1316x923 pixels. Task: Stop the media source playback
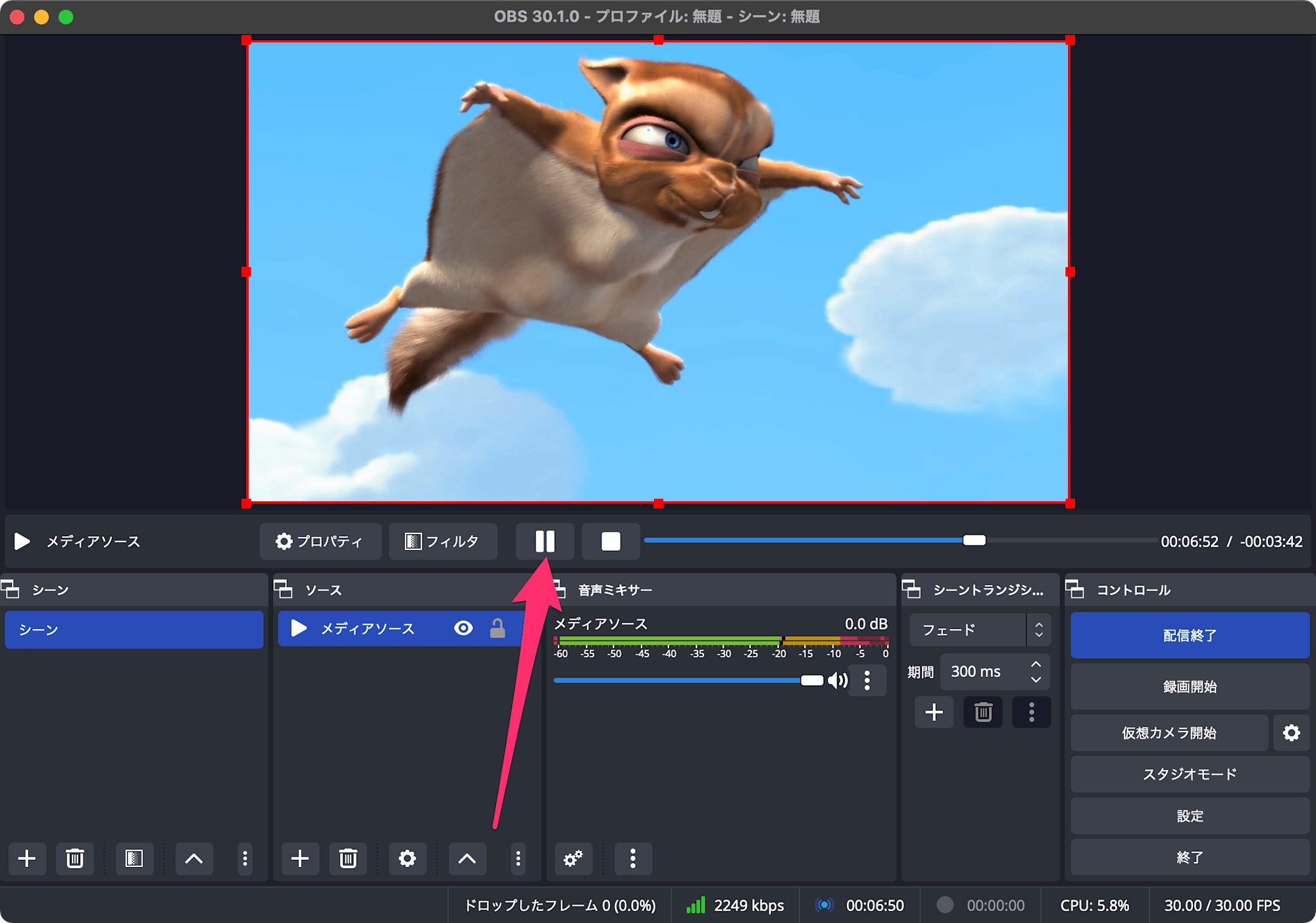(611, 541)
